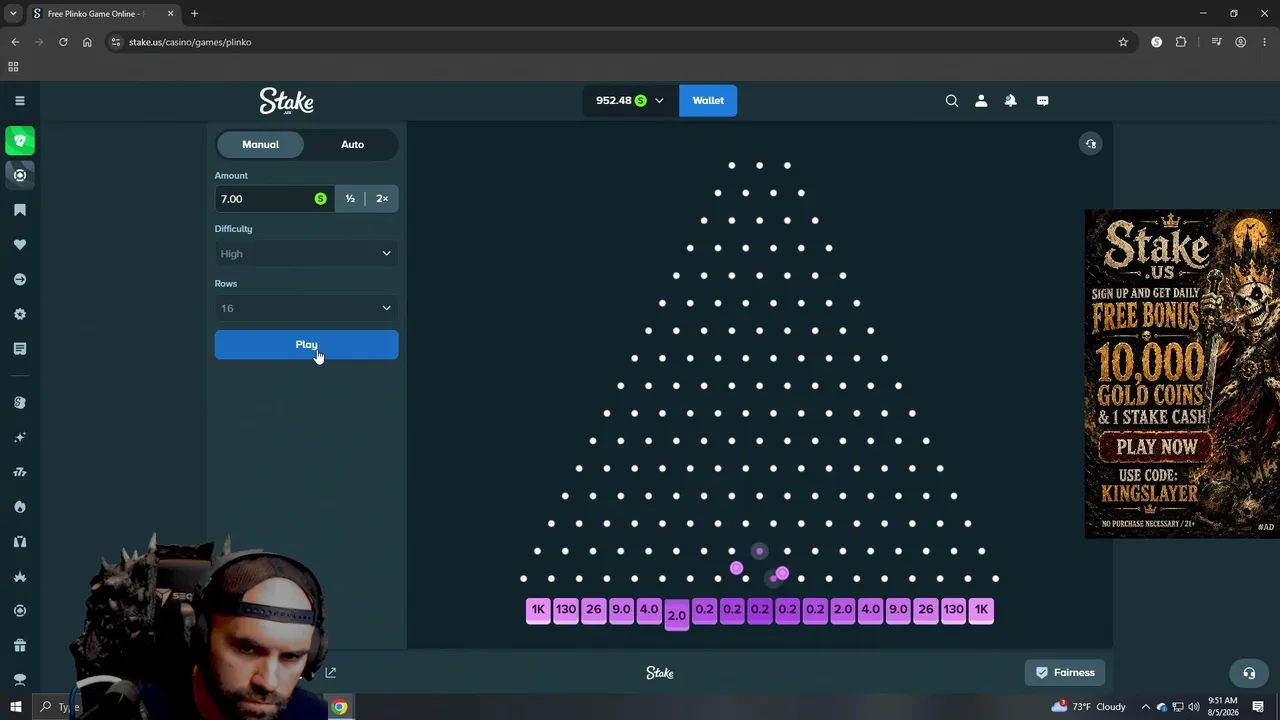Open the Stake hamburger menu

click(x=19, y=100)
